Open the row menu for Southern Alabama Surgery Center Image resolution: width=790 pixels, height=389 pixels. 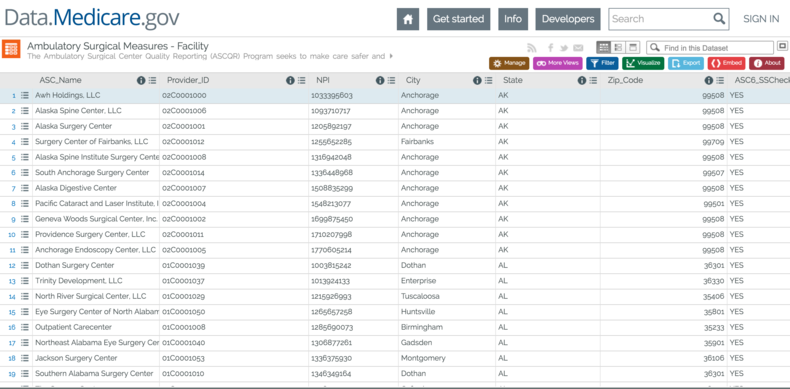click(x=25, y=373)
